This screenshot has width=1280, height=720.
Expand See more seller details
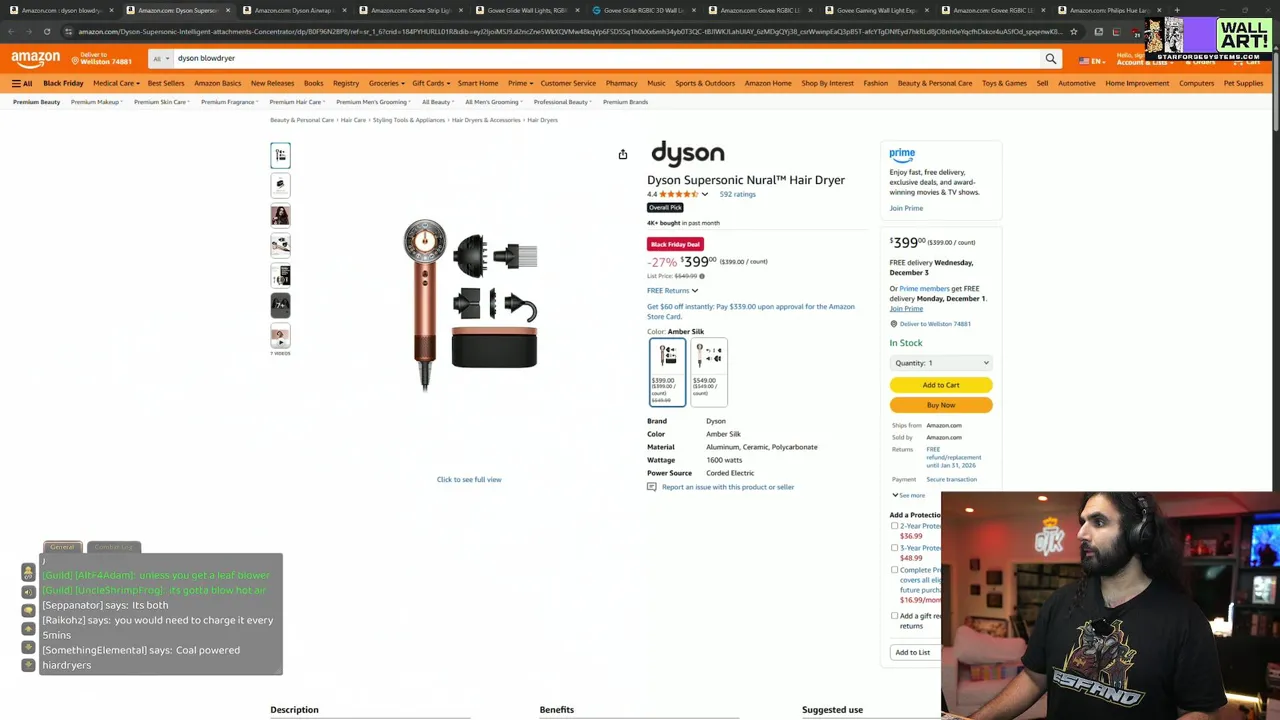tap(909, 495)
